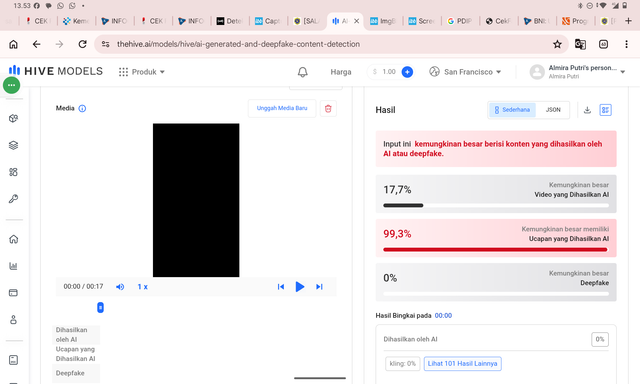The height and width of the screenshot is (384, 640).
Task: Open the Chrome three-dot menu
Action: [626, 44]
